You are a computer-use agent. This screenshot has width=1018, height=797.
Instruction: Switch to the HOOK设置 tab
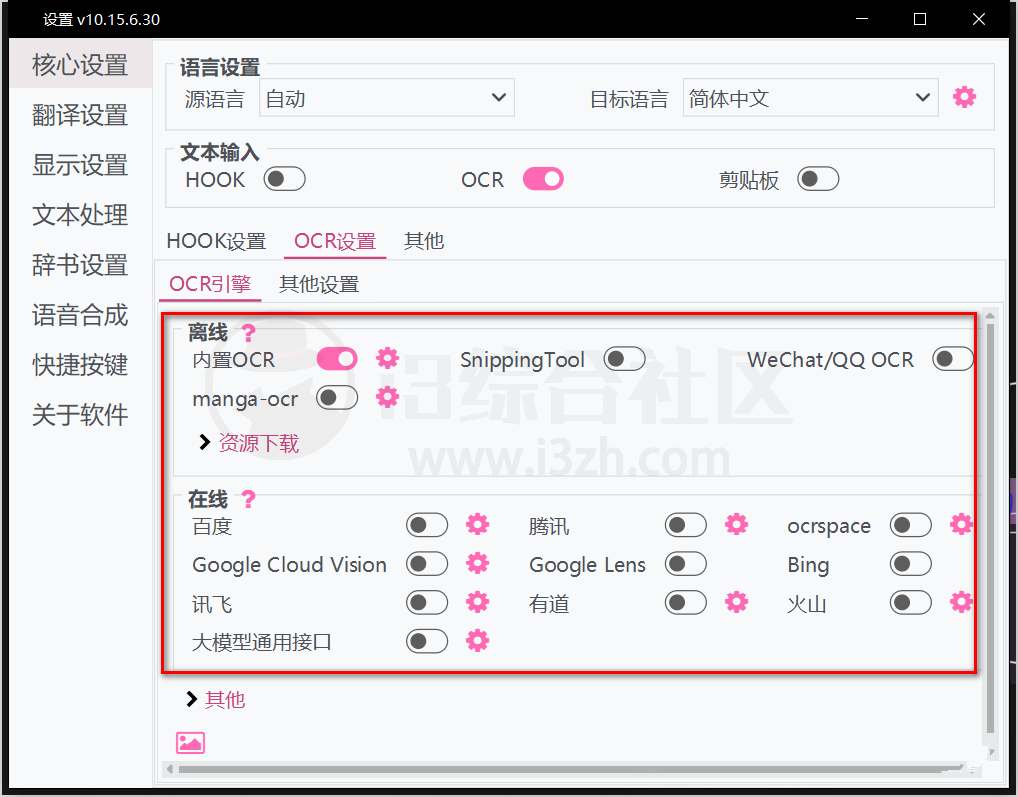click(216, 241)
